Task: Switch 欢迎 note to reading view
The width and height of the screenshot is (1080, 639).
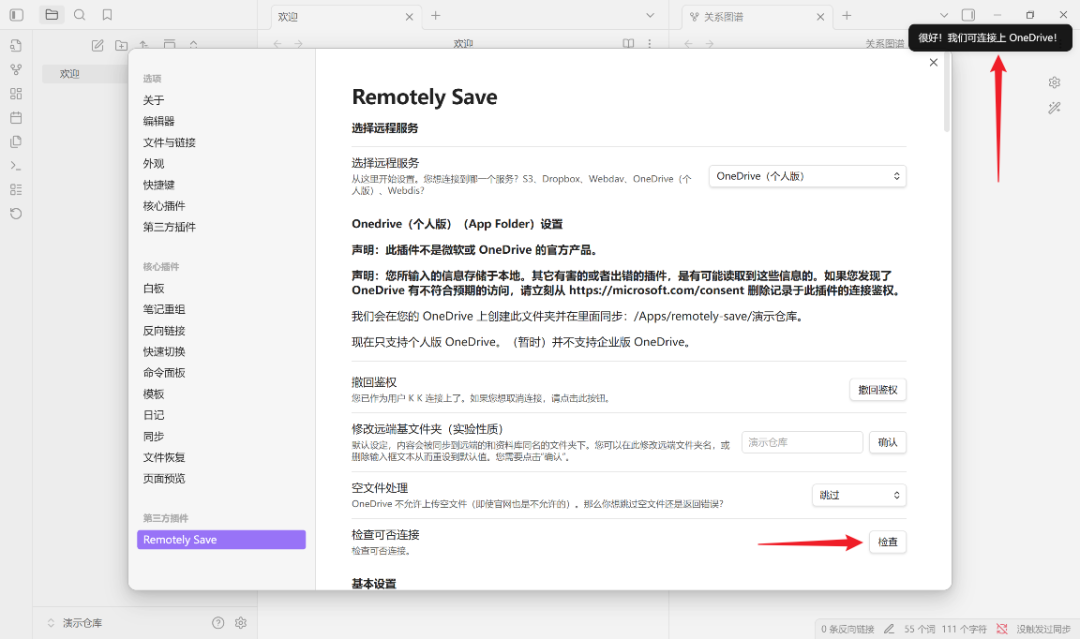Action: tap(628, 43)
